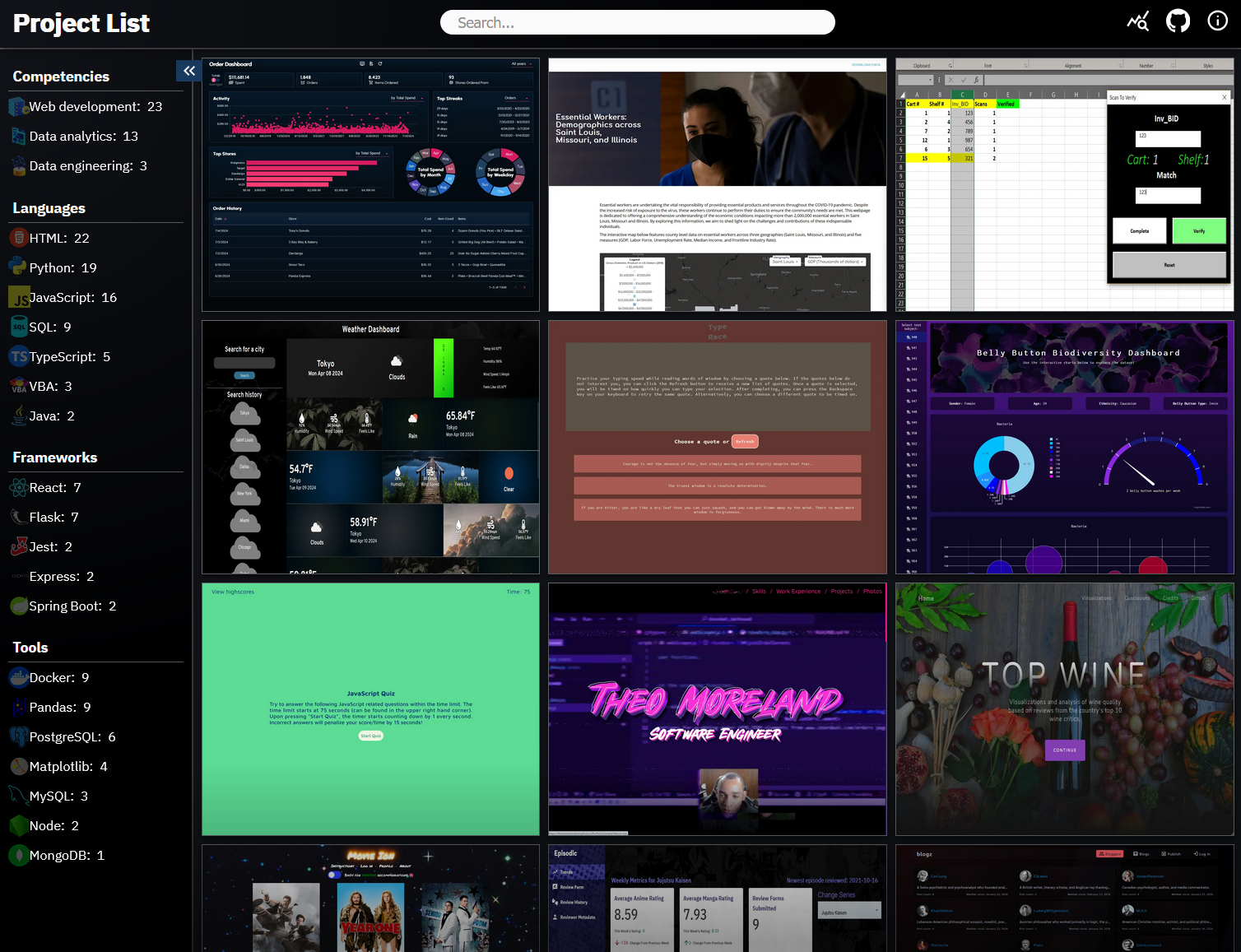Click the Pandas tool icon

pos(19,708)
